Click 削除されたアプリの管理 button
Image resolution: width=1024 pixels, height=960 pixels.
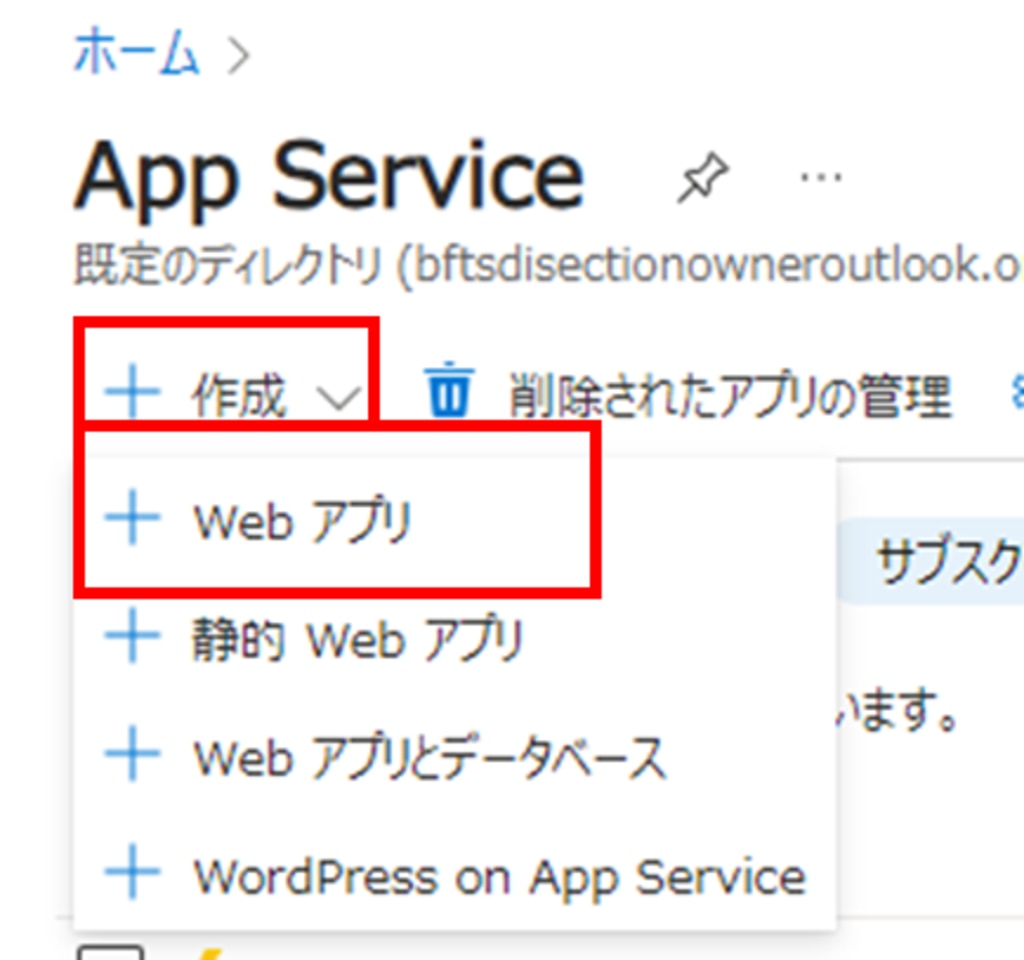tap(688, 395)
